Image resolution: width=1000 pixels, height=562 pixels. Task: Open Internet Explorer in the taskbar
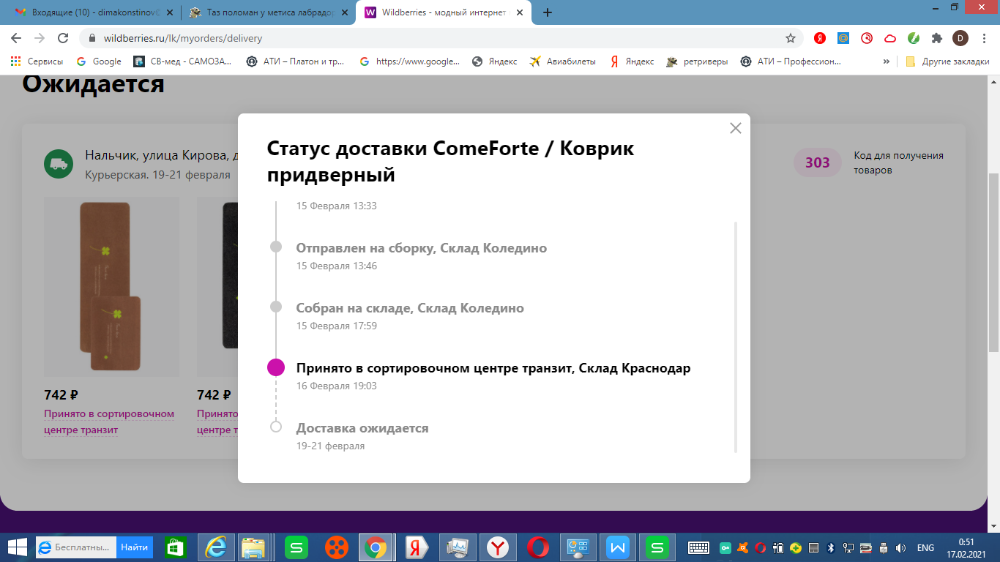215,547
